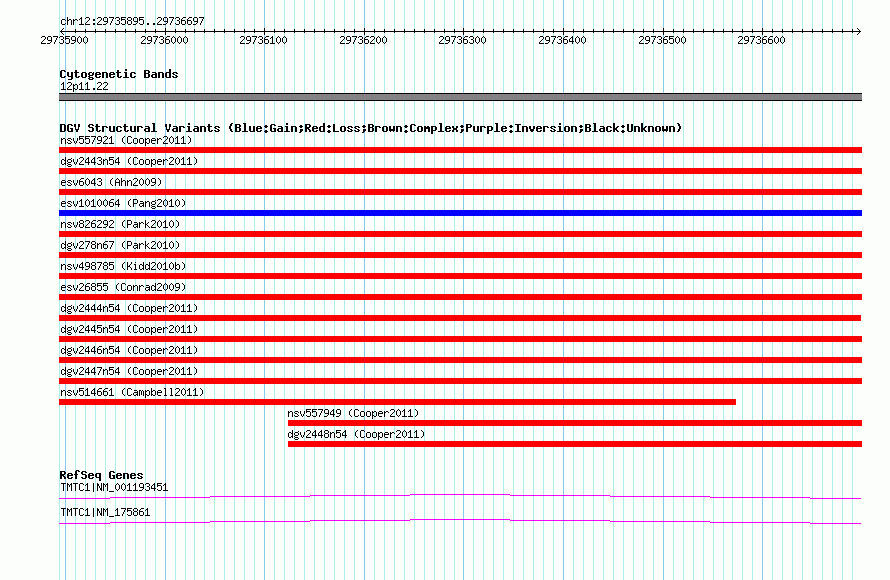Image resolution: width=890 pixels, height=580 pixels.
Task: Click the blue gain bar for esv1010064
Action: 460,213
